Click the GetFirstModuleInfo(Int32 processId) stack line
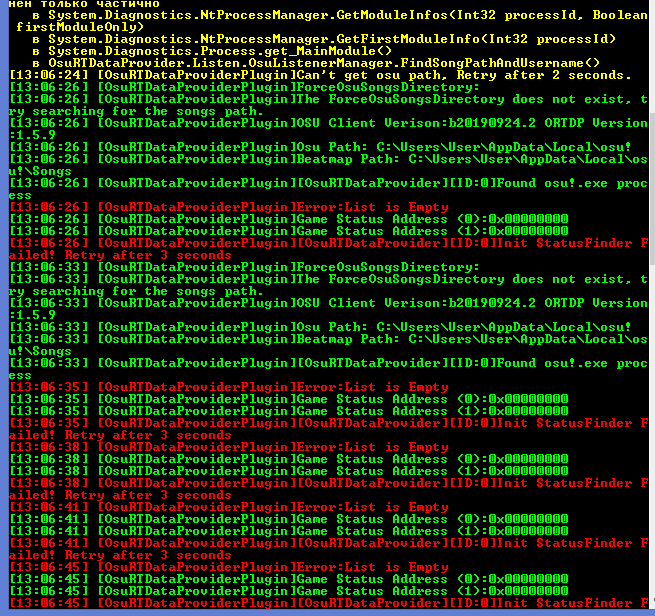The width and height of the screenshot is (655, 616). 324,39
